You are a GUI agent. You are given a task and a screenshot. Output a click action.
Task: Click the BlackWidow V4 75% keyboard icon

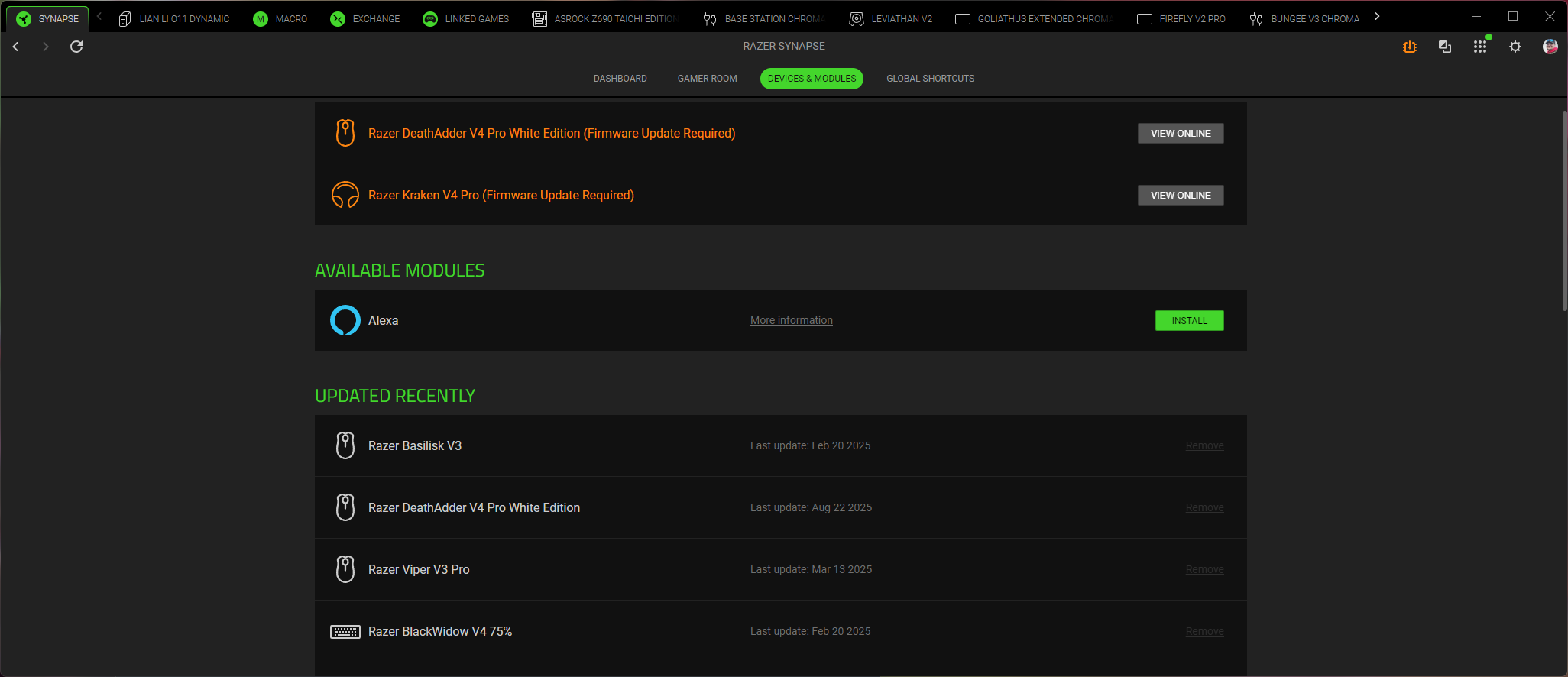345,632
